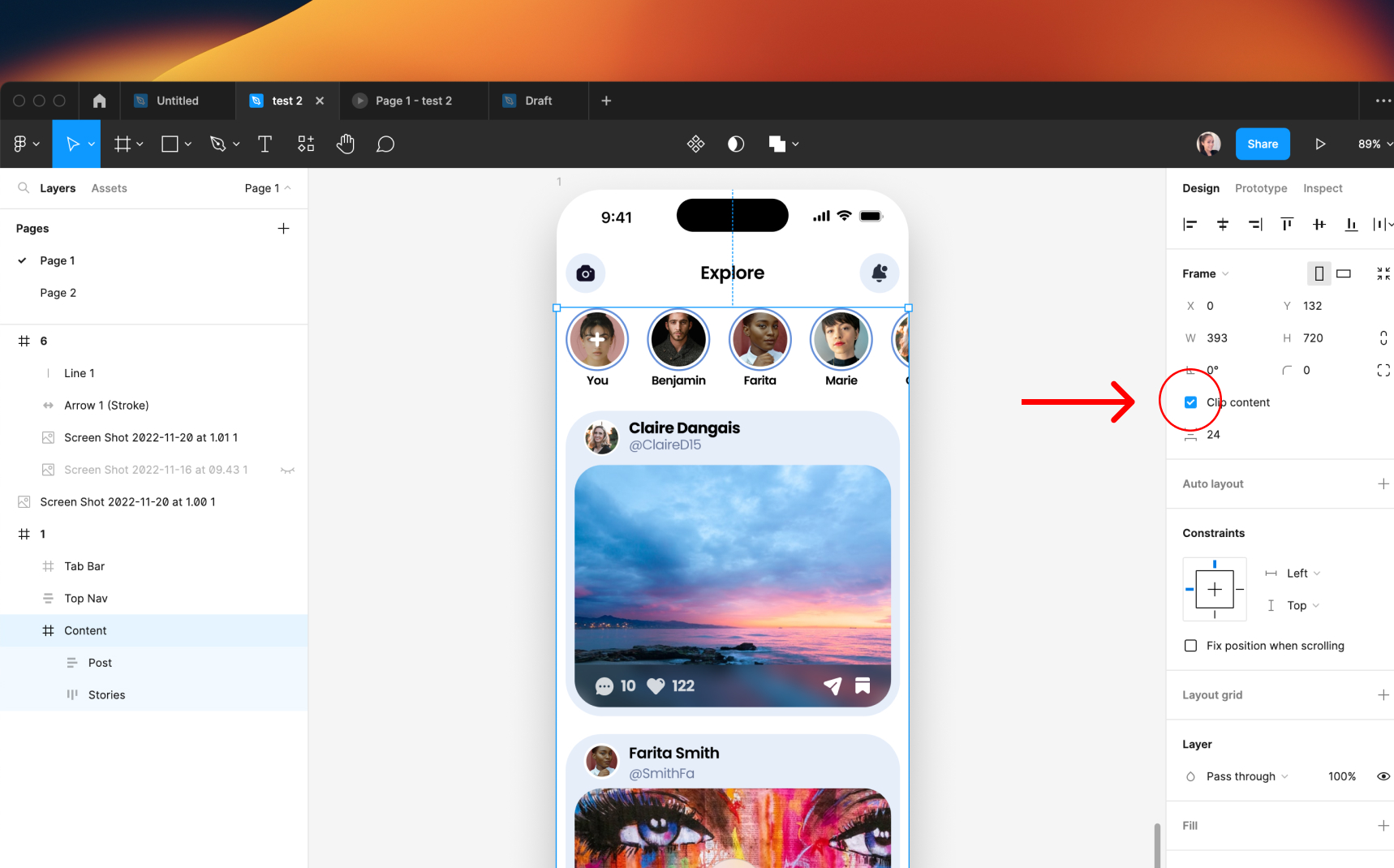The width and height of the screenshot is (1394, 868).
Task: Click Align left icon
Action: coord(1190,224)
